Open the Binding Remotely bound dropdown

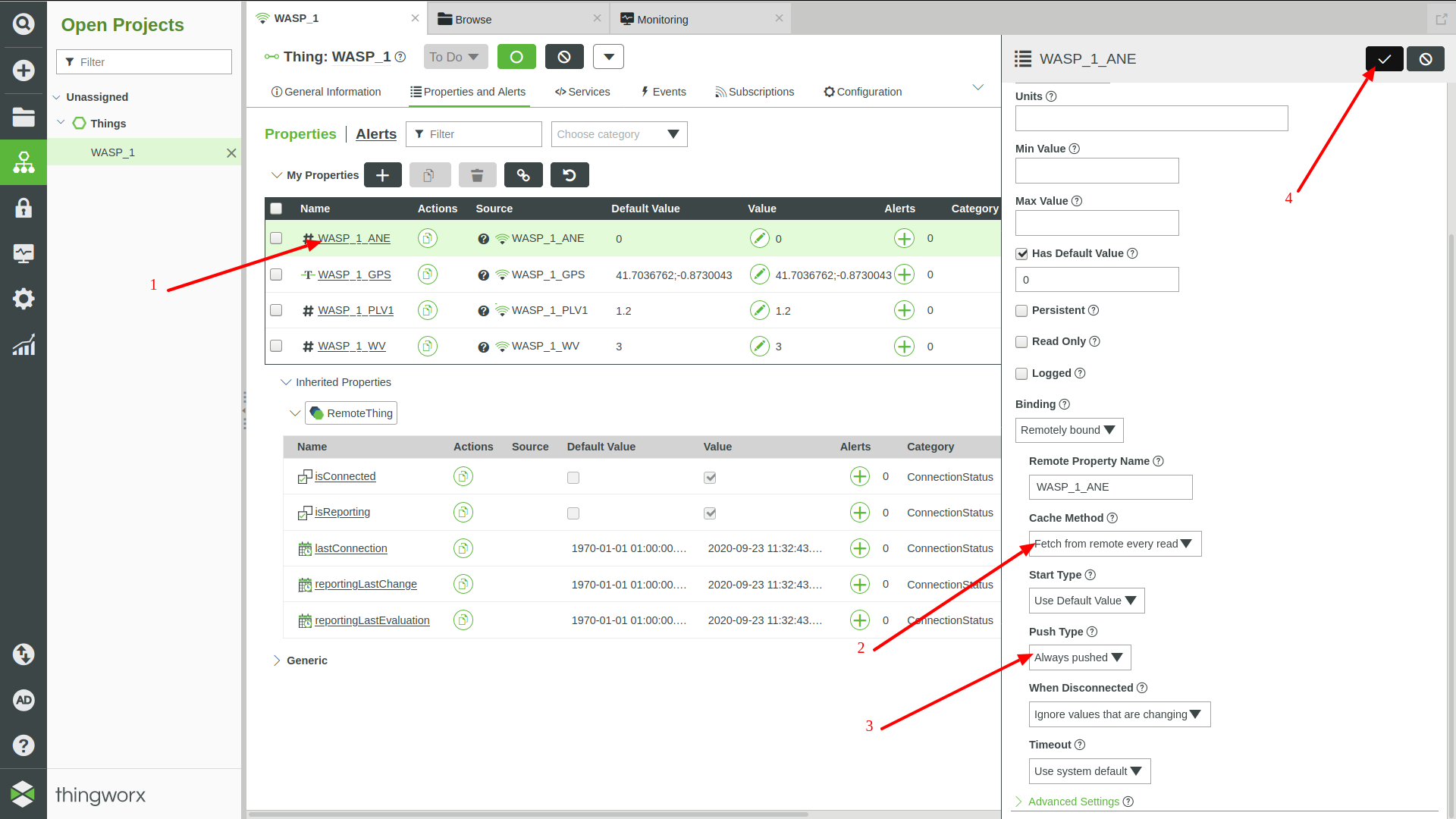point(1069,430)
